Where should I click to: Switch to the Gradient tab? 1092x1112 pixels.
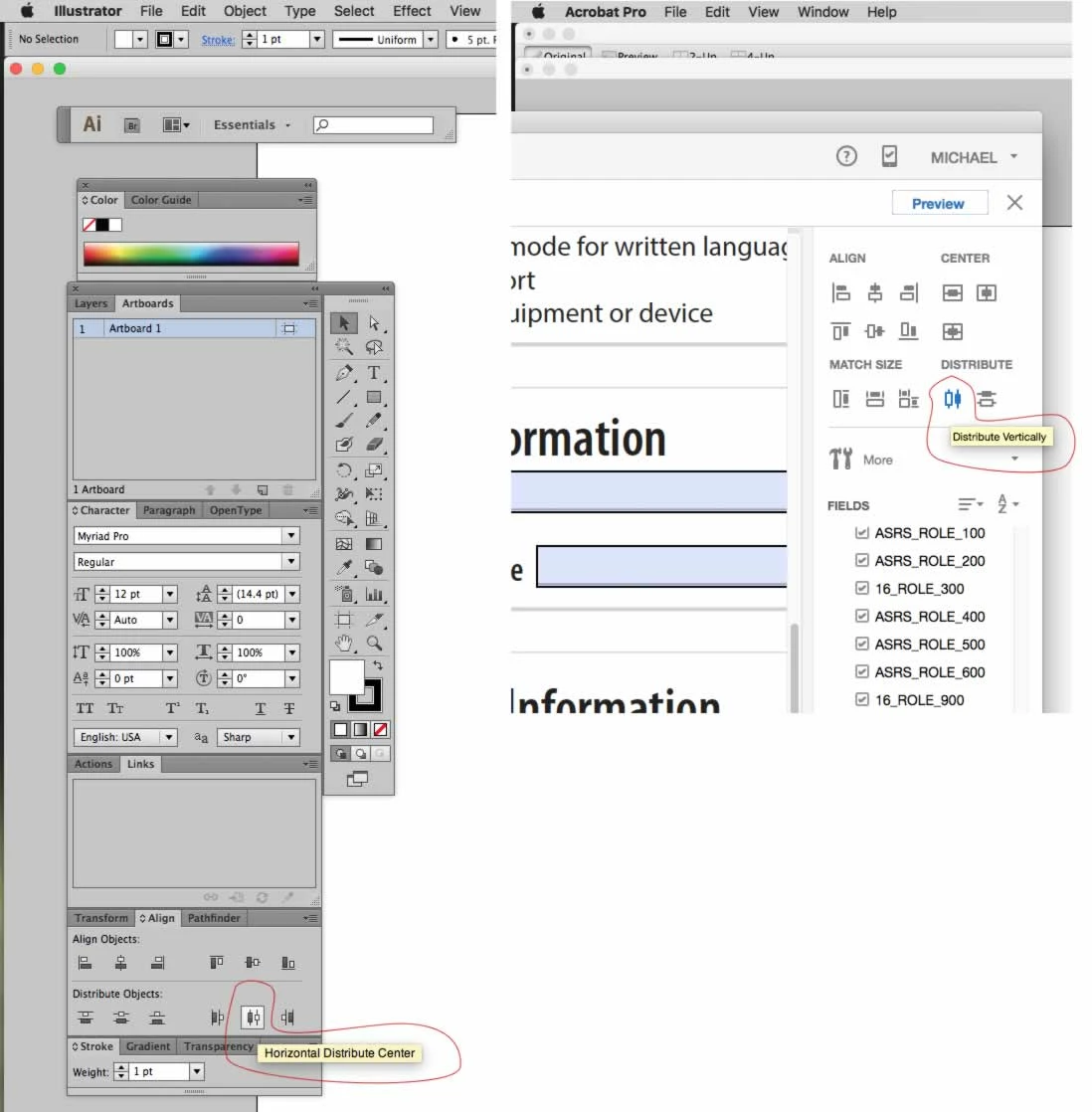point(147,1046)
